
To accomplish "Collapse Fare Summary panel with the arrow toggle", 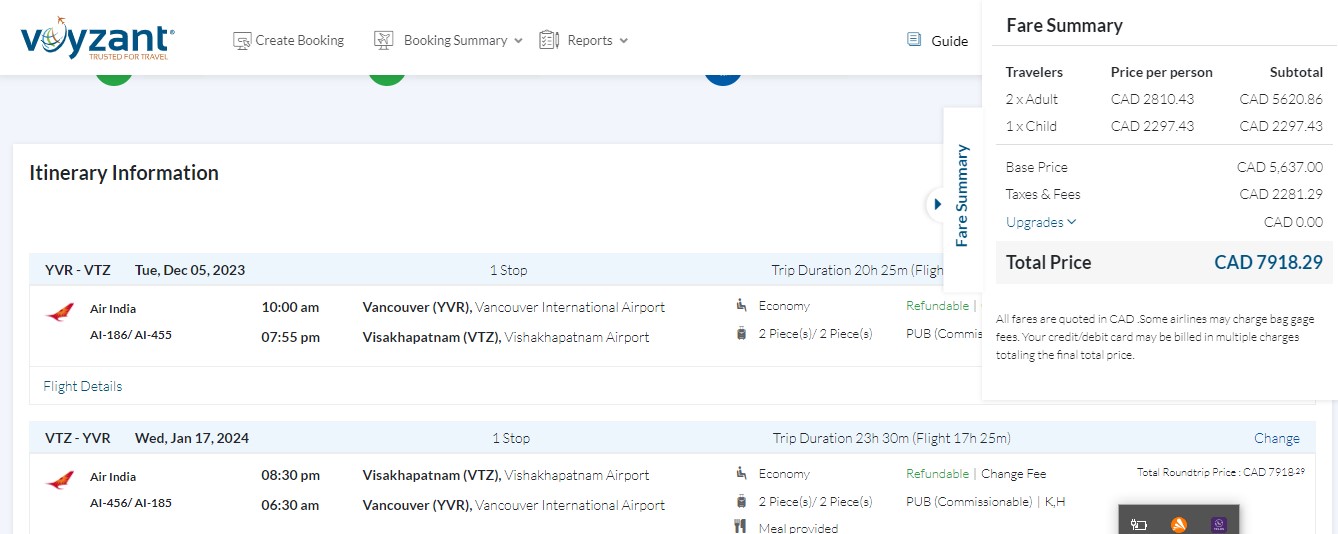I will (937, 204).
